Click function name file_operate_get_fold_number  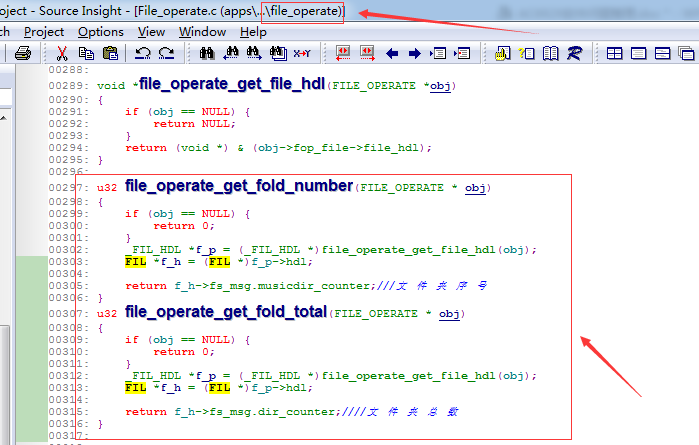coord(239,185)
